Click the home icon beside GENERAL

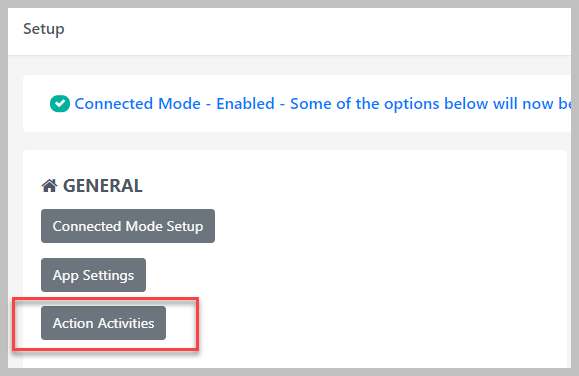[x=49, y=186]
